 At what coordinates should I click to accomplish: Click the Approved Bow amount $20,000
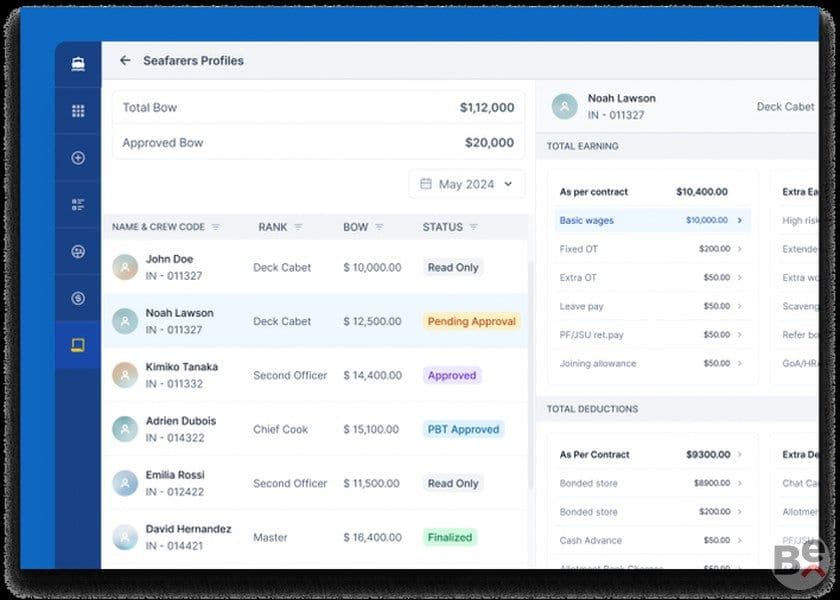(x=490, y=142)
